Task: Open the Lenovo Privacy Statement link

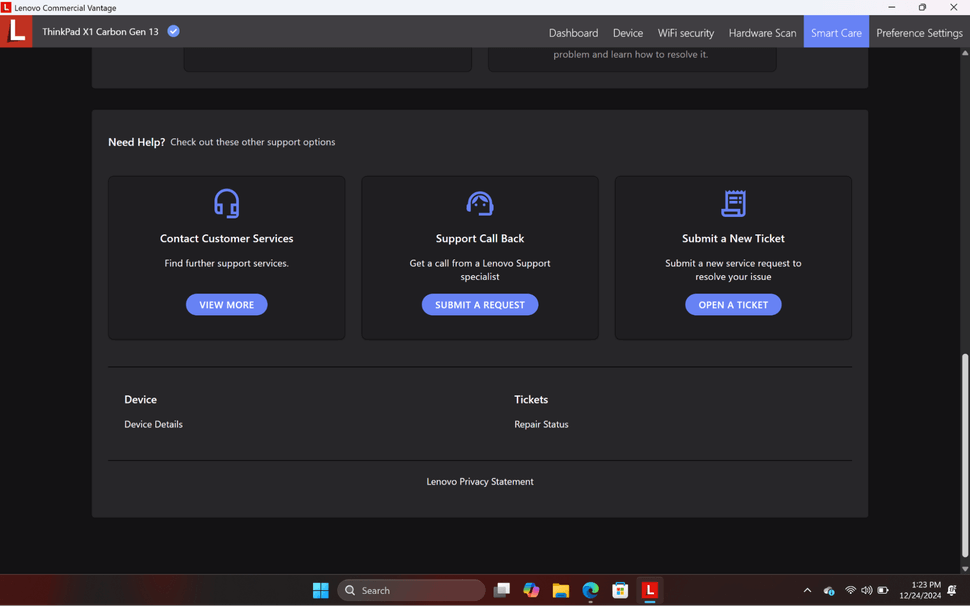Action: click(479, 481)
